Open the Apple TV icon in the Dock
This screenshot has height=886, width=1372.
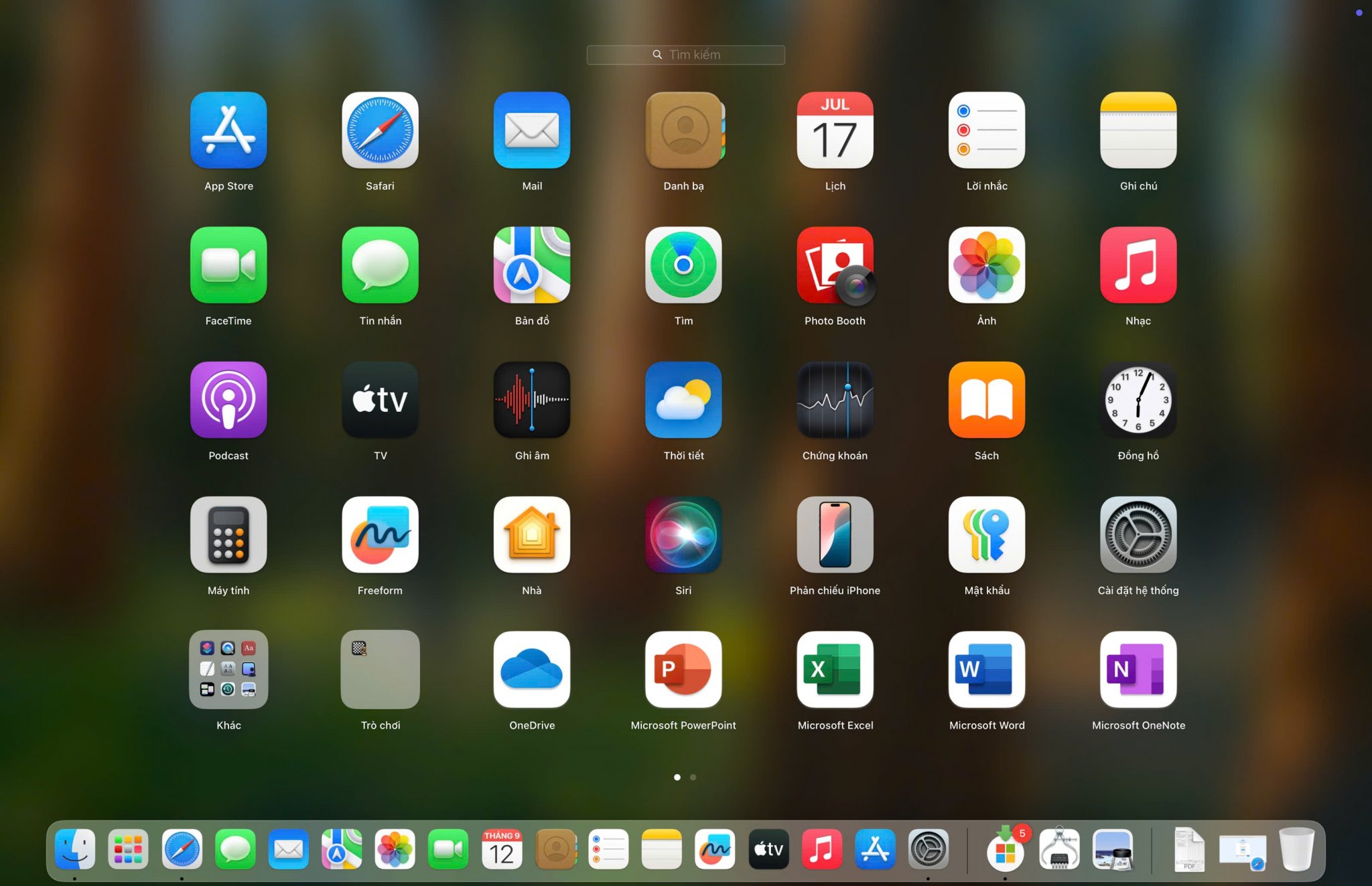point(768,849)
